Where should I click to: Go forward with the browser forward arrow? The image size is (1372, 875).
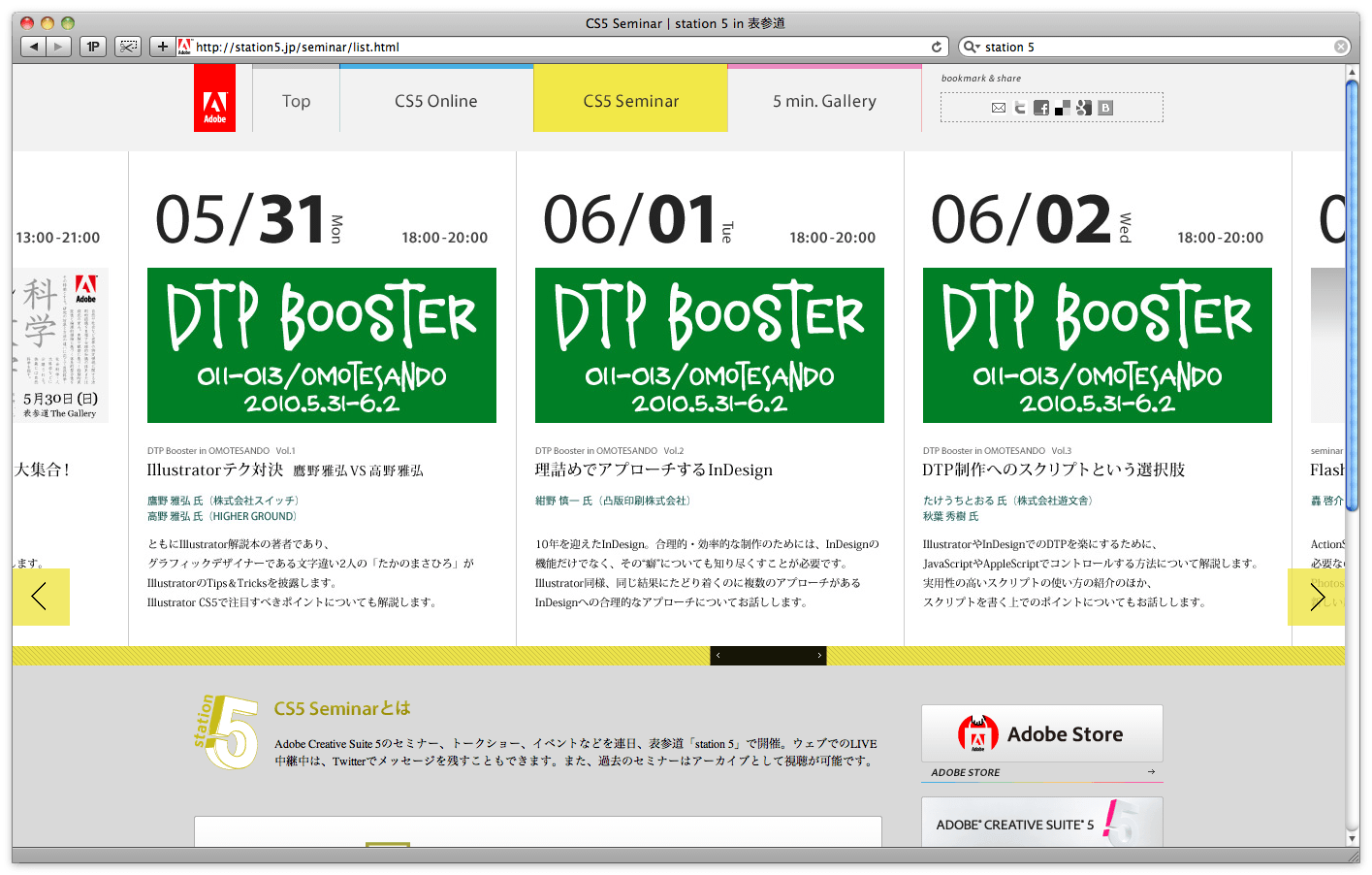coord(59,47)
